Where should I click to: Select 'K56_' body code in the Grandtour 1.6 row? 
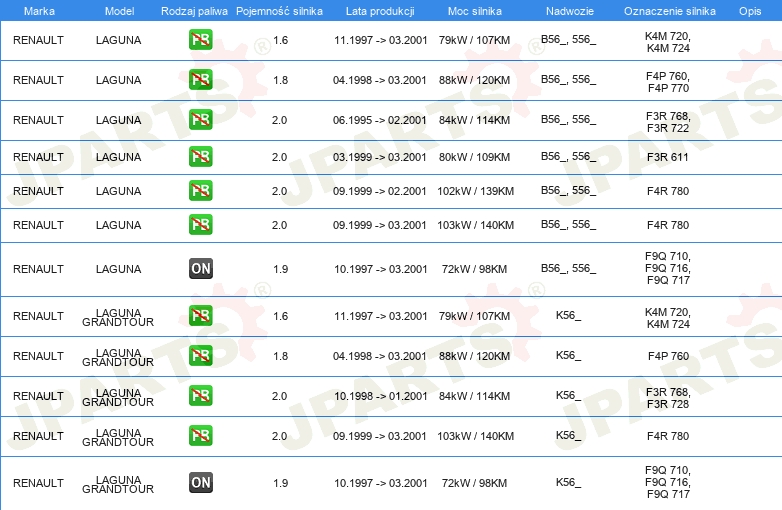coord(568,316)
